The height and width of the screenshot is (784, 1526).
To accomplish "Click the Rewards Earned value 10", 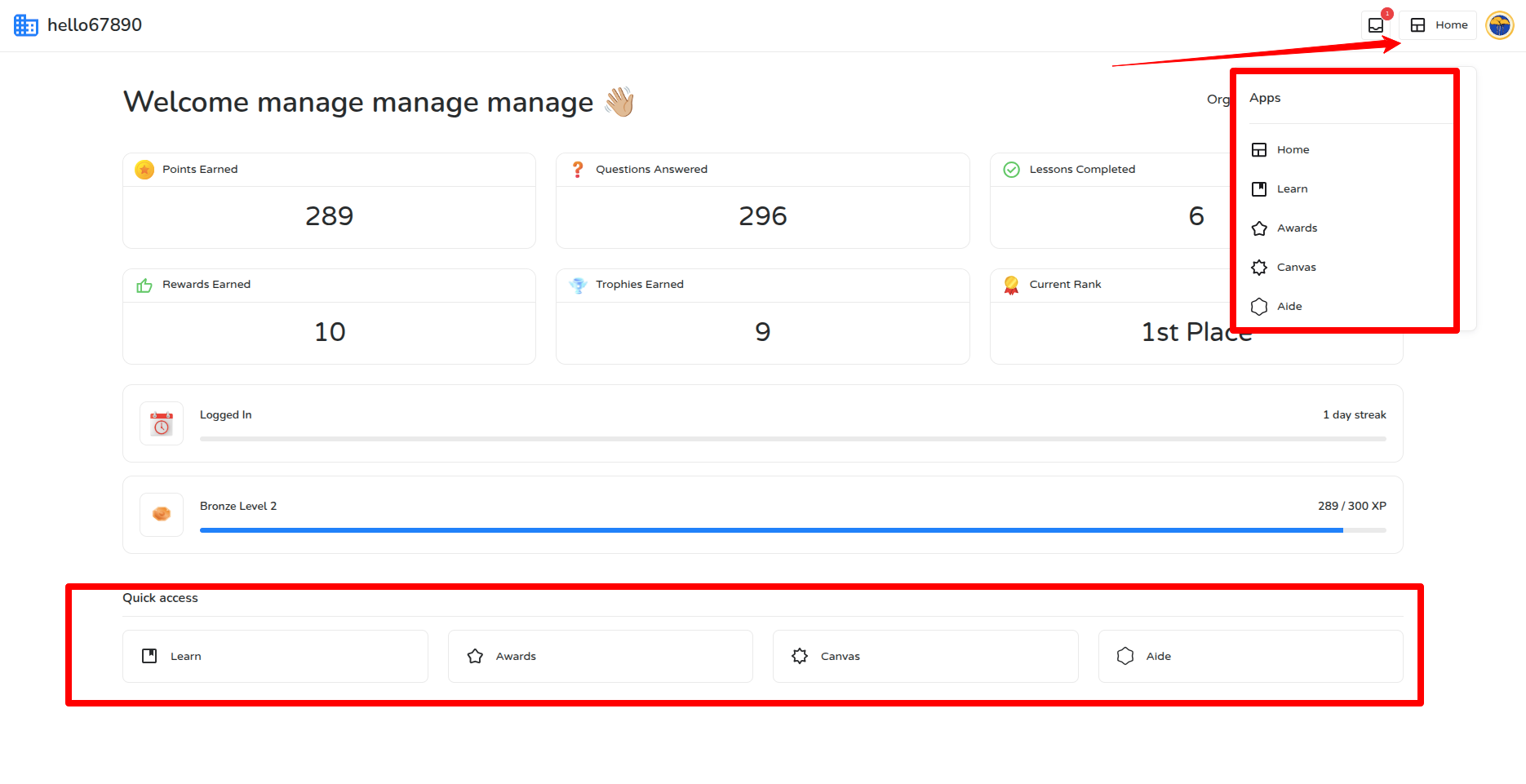I will point(330,332).
